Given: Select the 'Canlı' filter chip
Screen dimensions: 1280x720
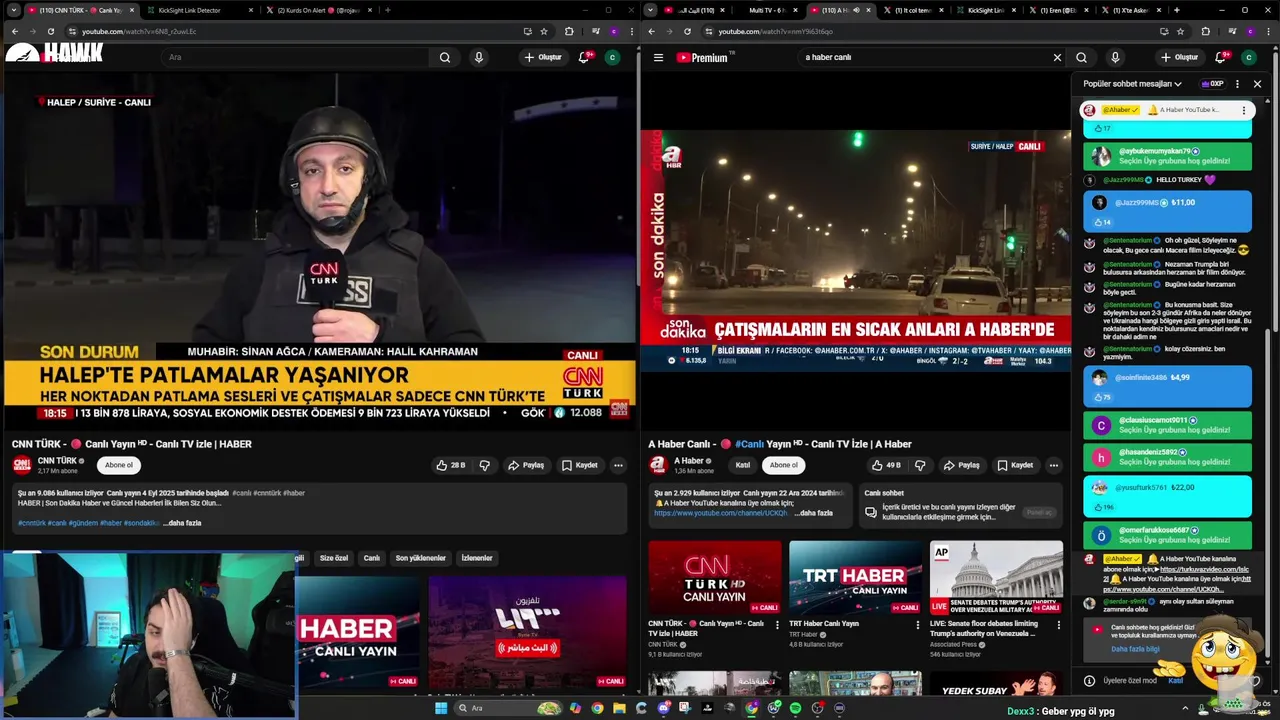Looking at the screenshot, I should pos(372,558).
